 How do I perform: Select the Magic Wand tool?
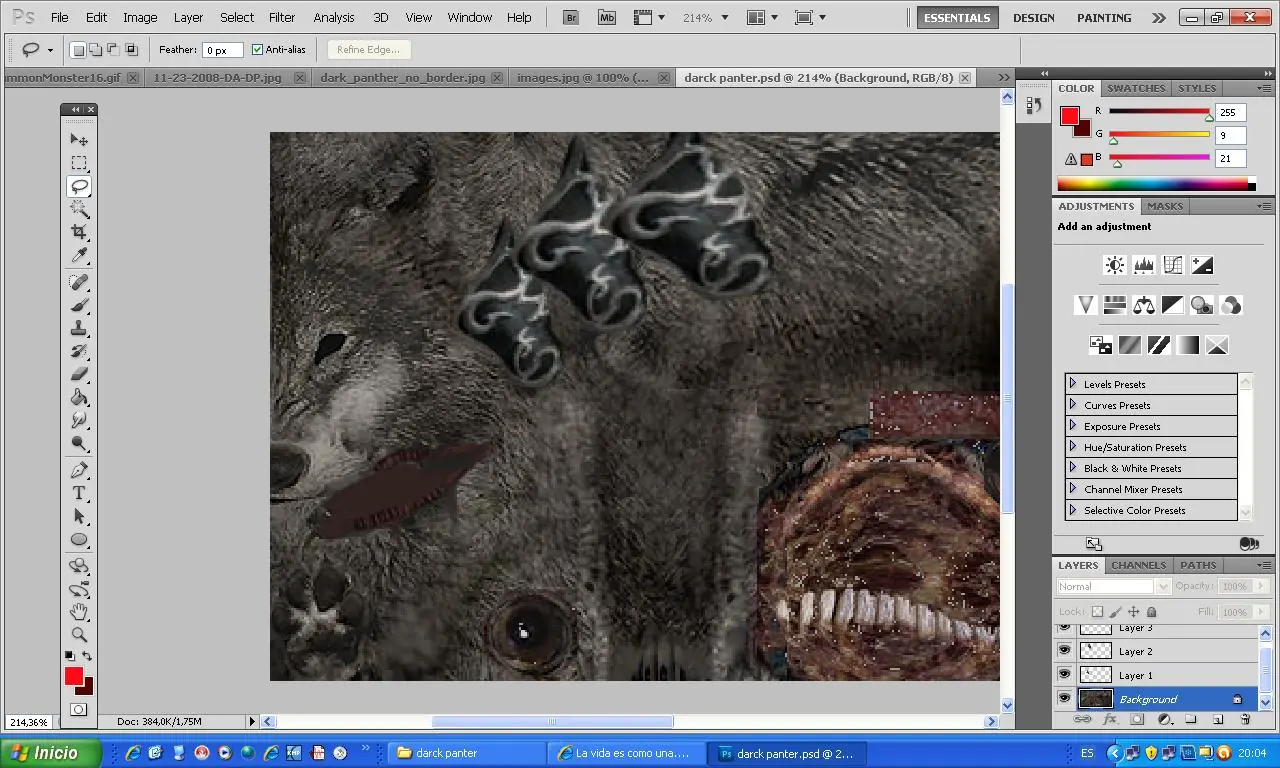pyautogui.click(x=79, y=210)
